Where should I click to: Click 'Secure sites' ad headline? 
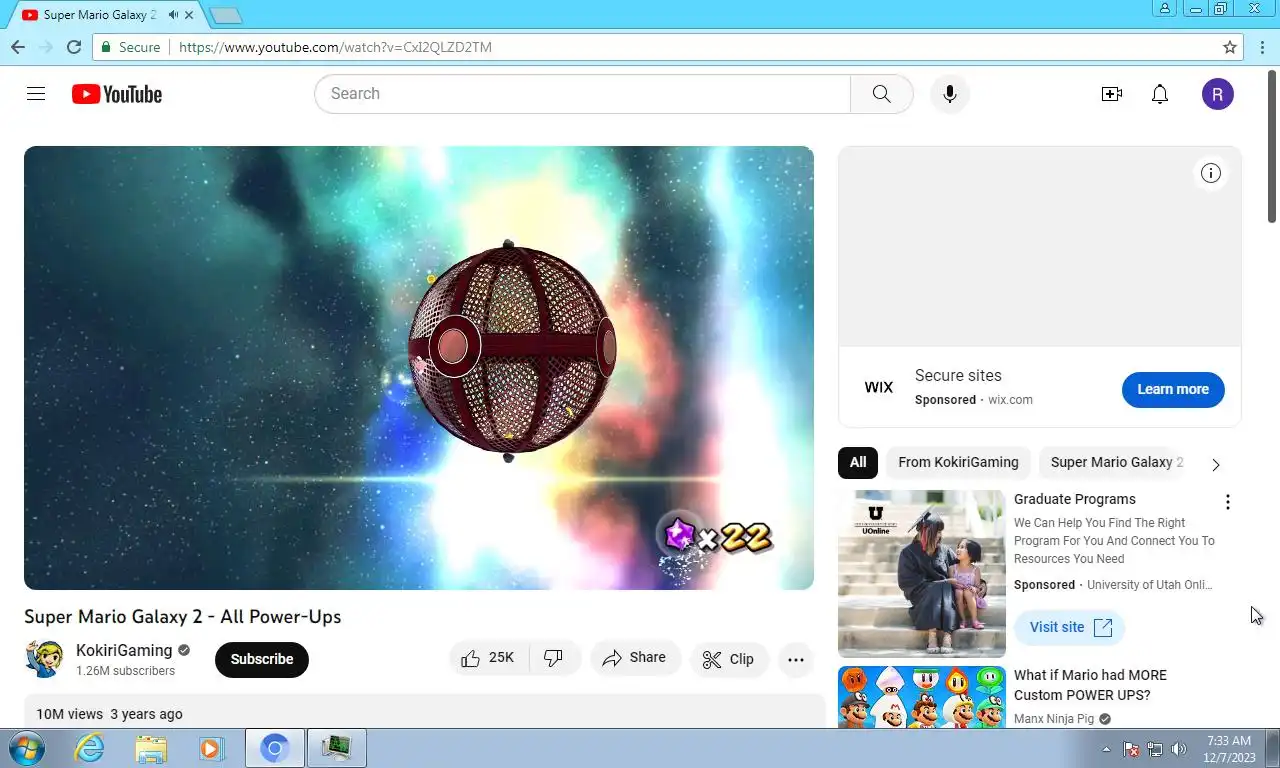pyautogui.click(x=958, y=376)
